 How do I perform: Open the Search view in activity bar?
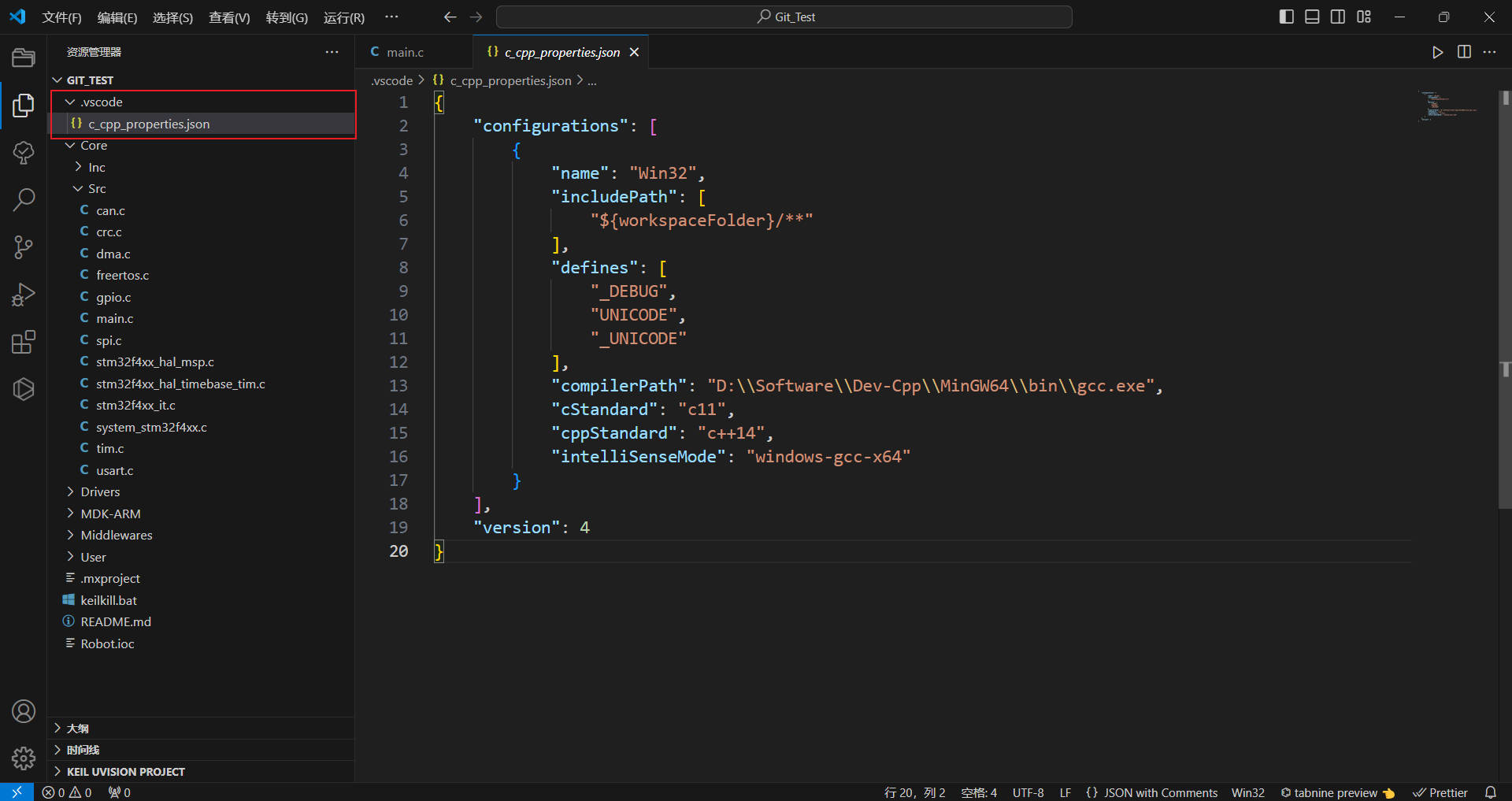pos(24,200)
